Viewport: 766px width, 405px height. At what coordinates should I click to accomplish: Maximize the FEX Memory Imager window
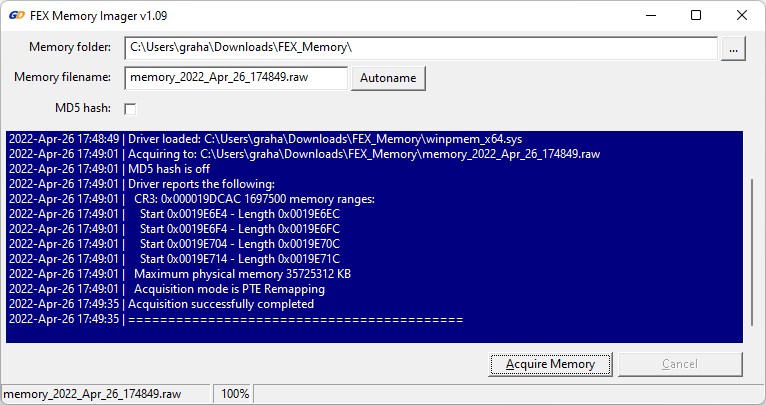point(696,15)
